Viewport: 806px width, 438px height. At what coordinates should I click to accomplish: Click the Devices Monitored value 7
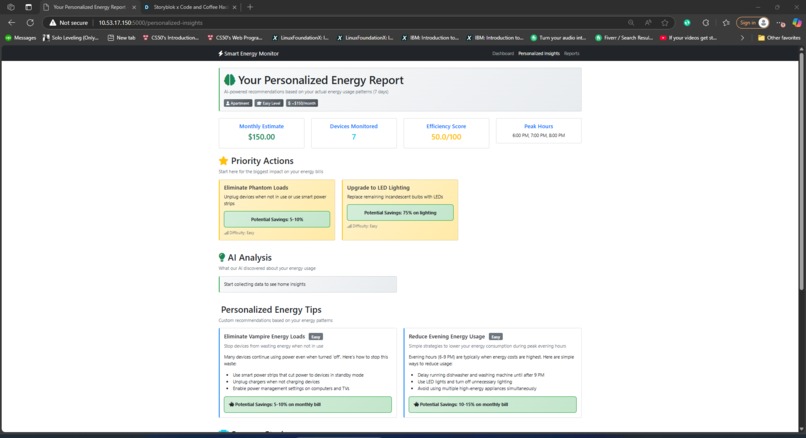click(x=354, y=137)
